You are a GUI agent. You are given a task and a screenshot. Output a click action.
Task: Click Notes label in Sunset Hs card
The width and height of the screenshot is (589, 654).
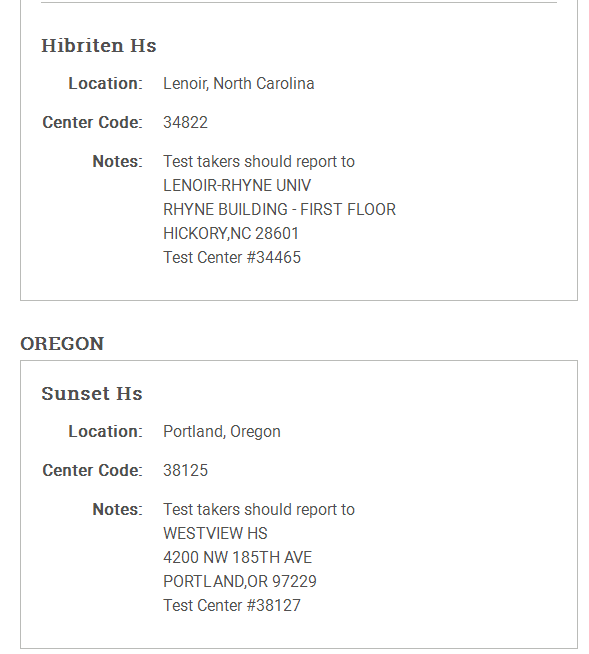point(117,509)
